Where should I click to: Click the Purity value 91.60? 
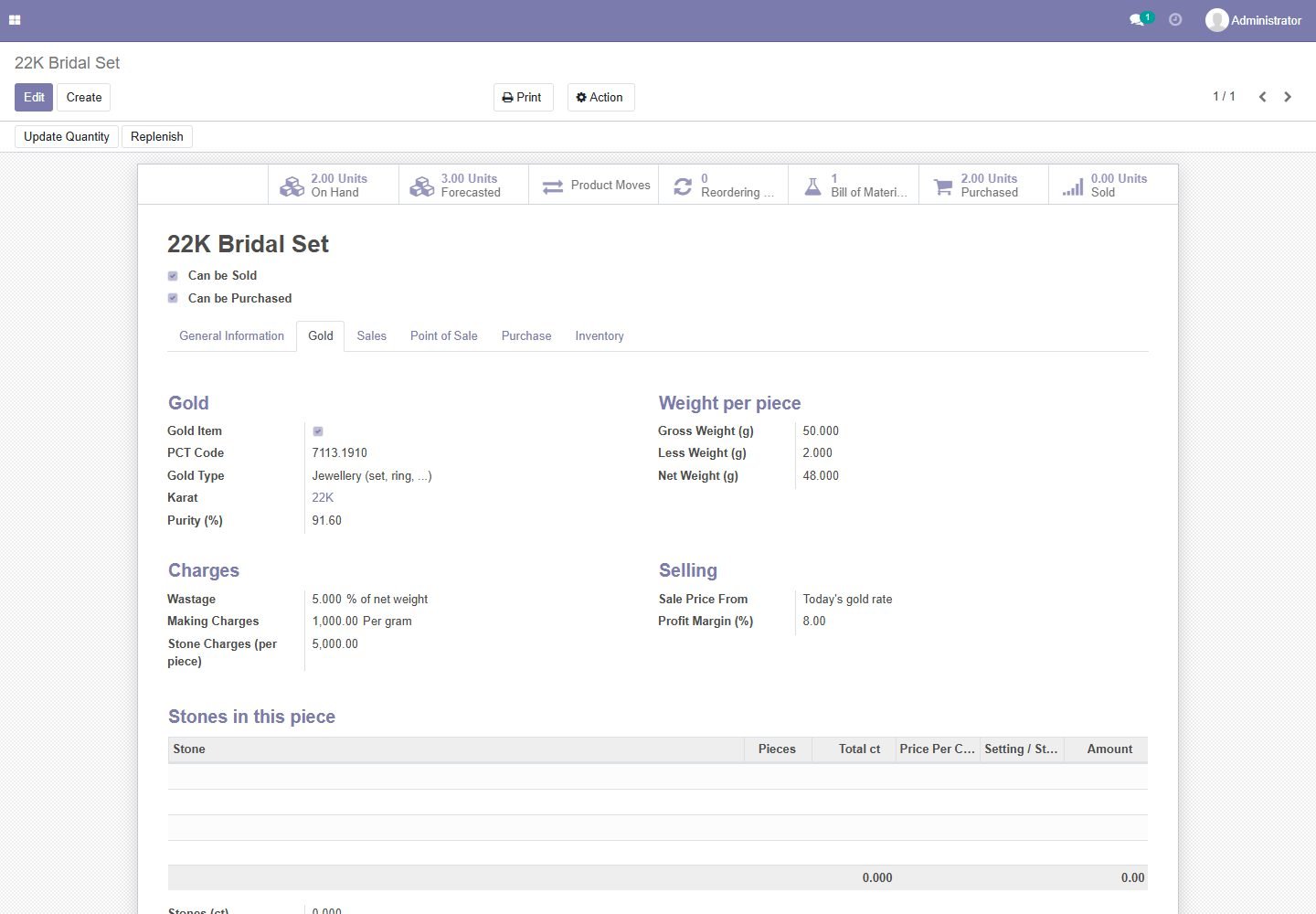[x=326, y=520]
